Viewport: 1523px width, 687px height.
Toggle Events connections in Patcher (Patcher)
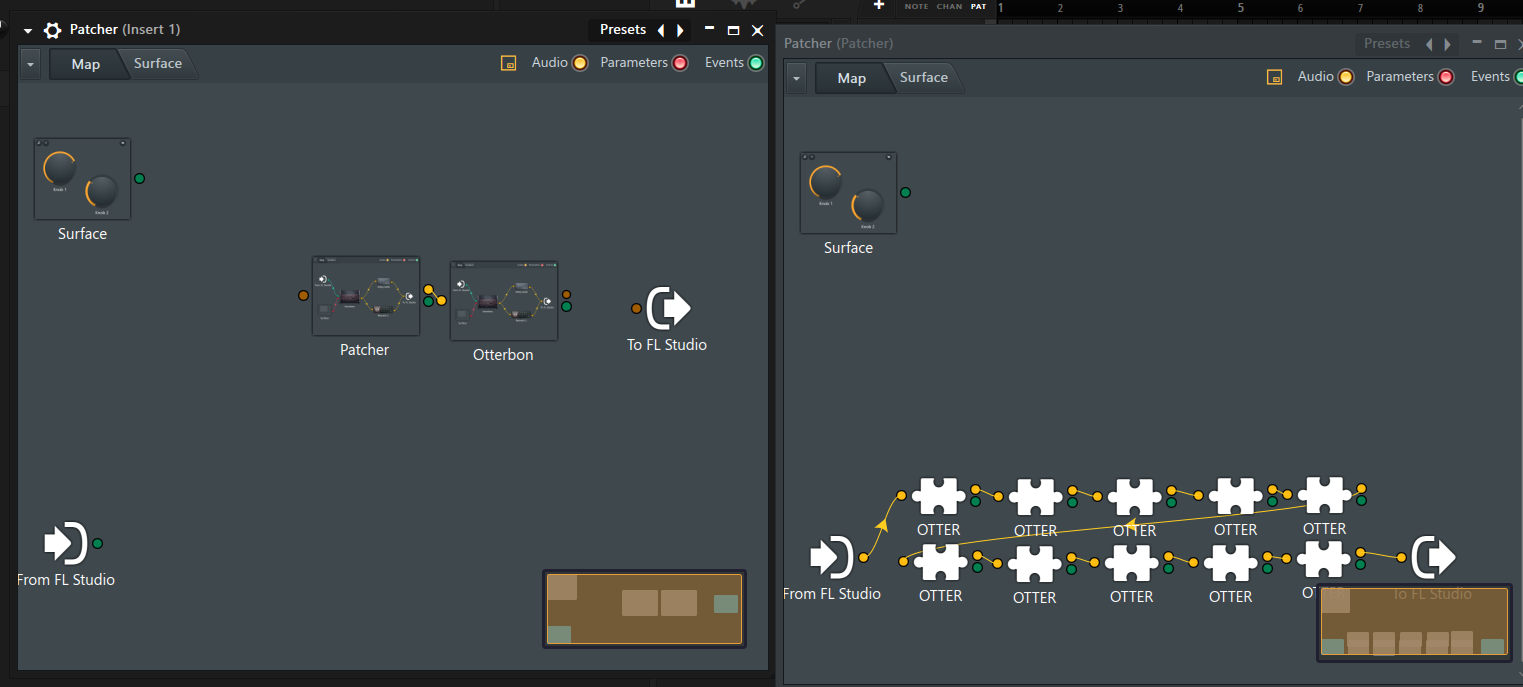coord(1519,77)
